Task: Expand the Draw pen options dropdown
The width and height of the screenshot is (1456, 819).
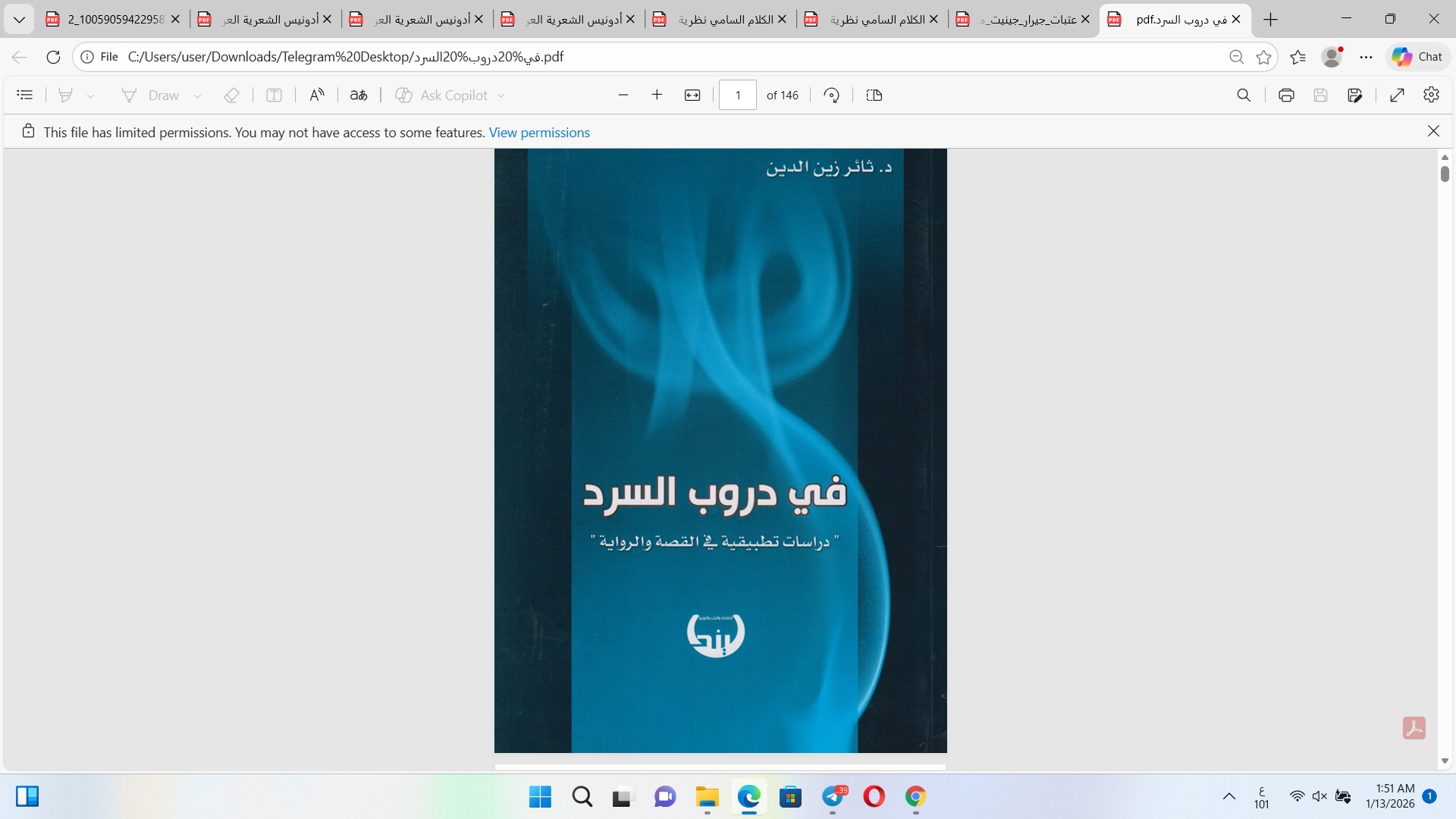Action: [x=197, y=96]
